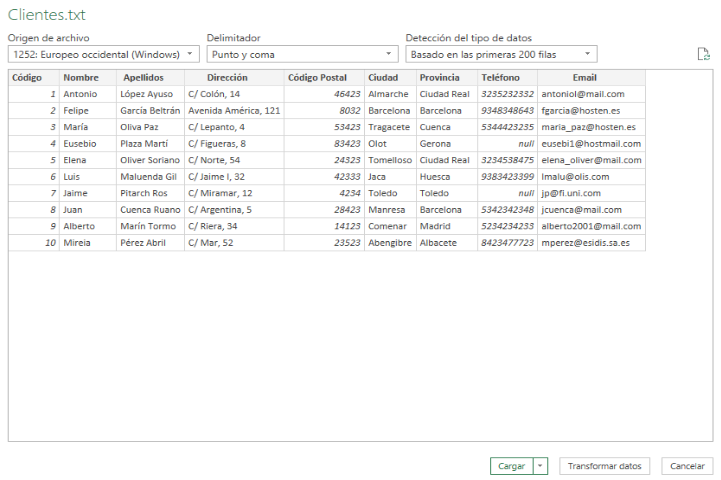Click the Madrid province cell
The width and height of the screenshot is (721, 480).
pos(447,227)
